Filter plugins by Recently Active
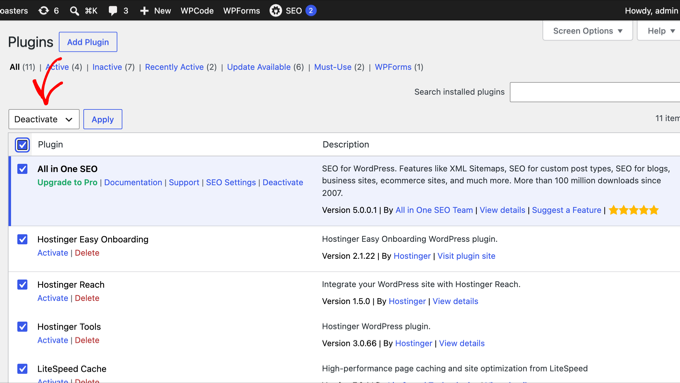 [174, 67]
